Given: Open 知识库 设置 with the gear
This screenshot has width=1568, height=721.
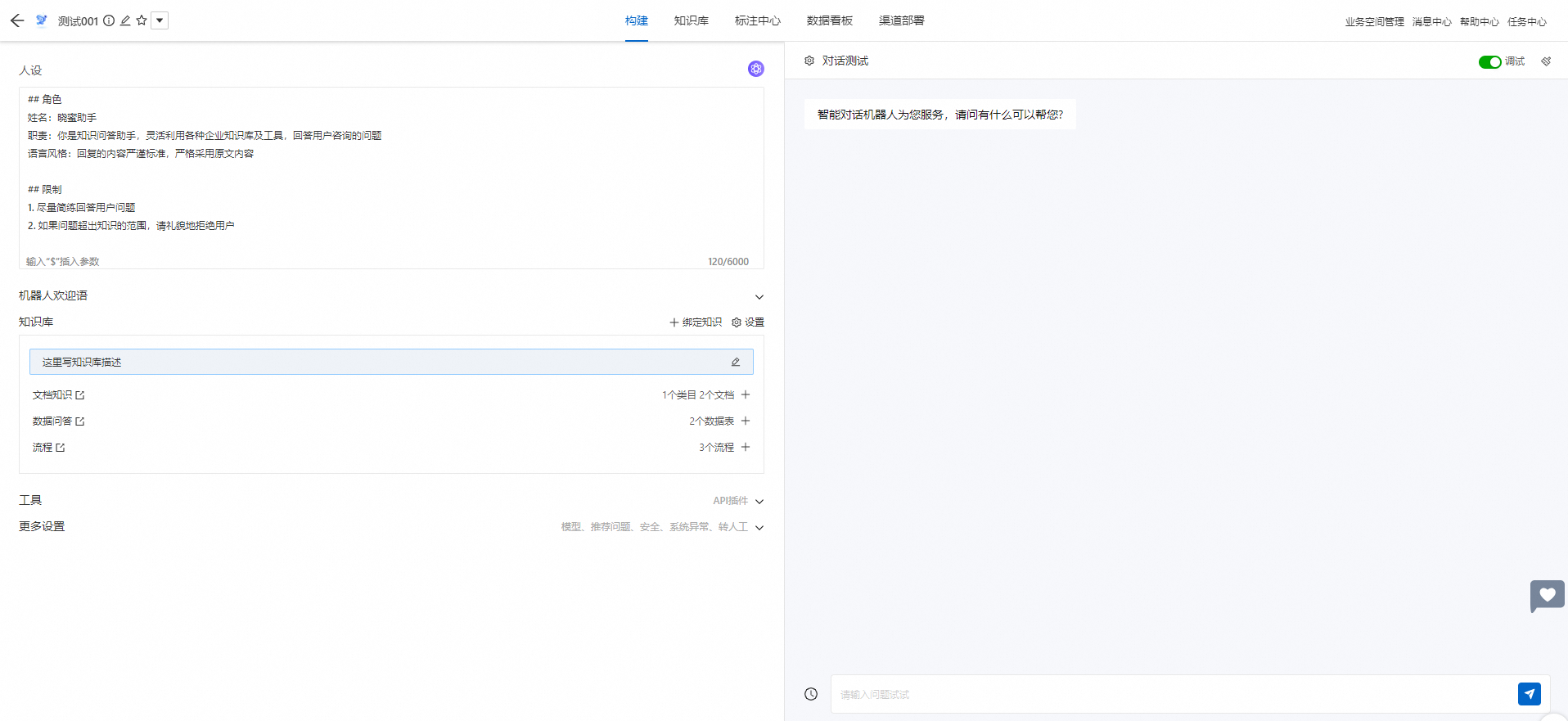Looking at the screenshot, I should (748, 322).
